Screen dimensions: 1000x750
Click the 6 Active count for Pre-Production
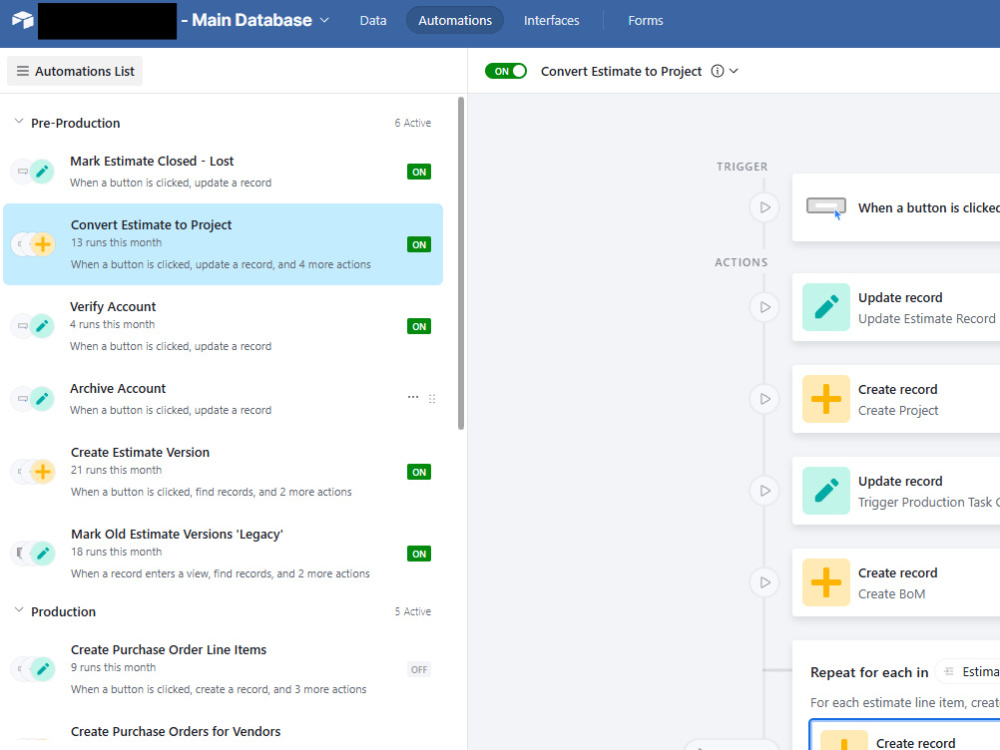[413, 122]
